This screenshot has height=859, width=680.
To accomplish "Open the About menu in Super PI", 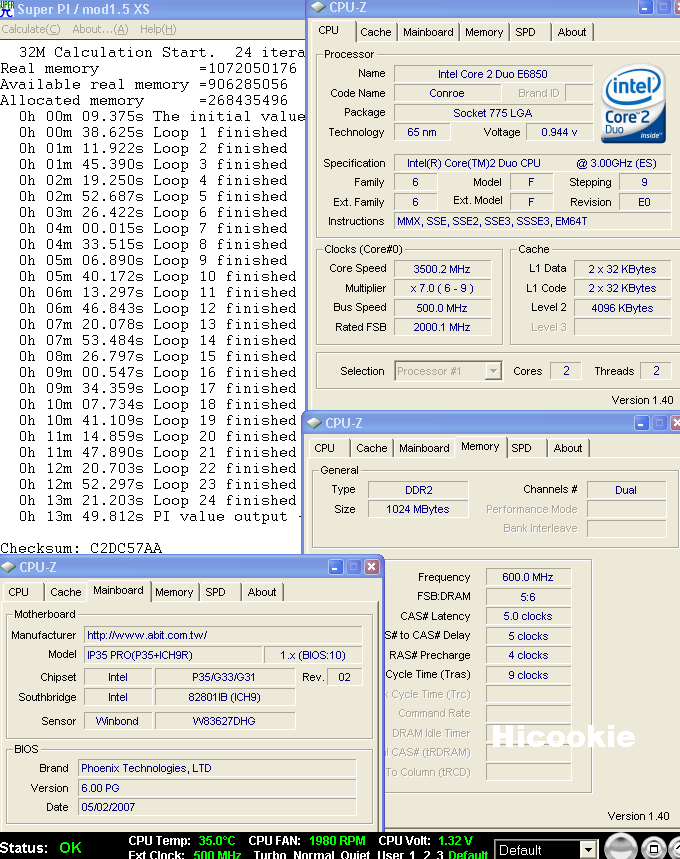I will point(100,29).
